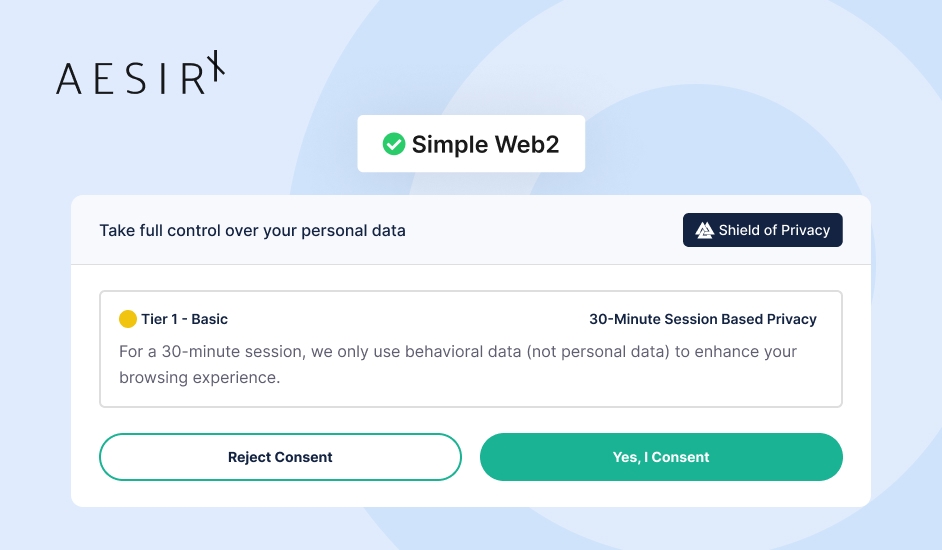The image size is (942, 550).
Task: Click the word Privacy in the dark button
Action: 806,230
